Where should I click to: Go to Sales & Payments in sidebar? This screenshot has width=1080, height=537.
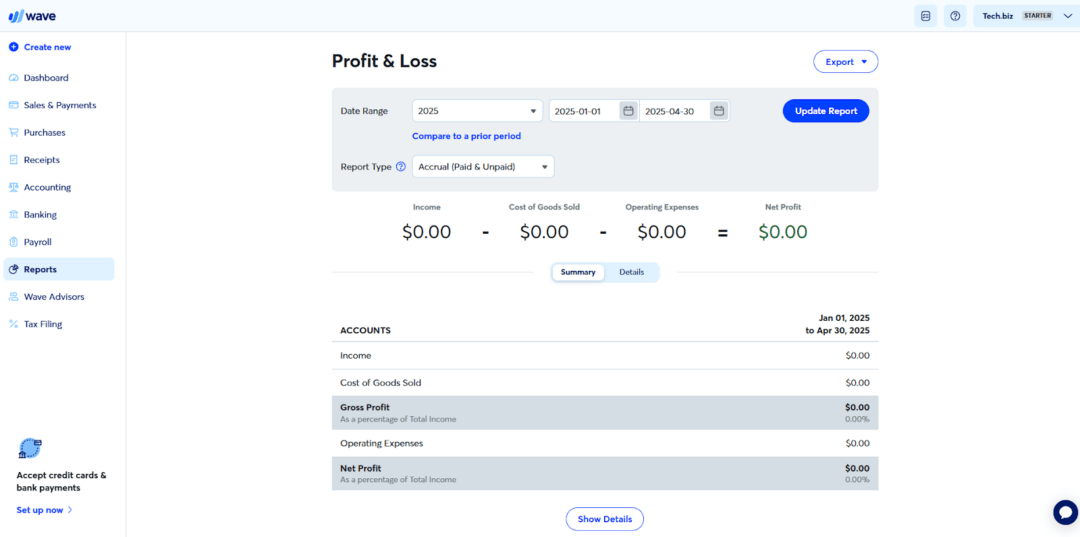60,105
